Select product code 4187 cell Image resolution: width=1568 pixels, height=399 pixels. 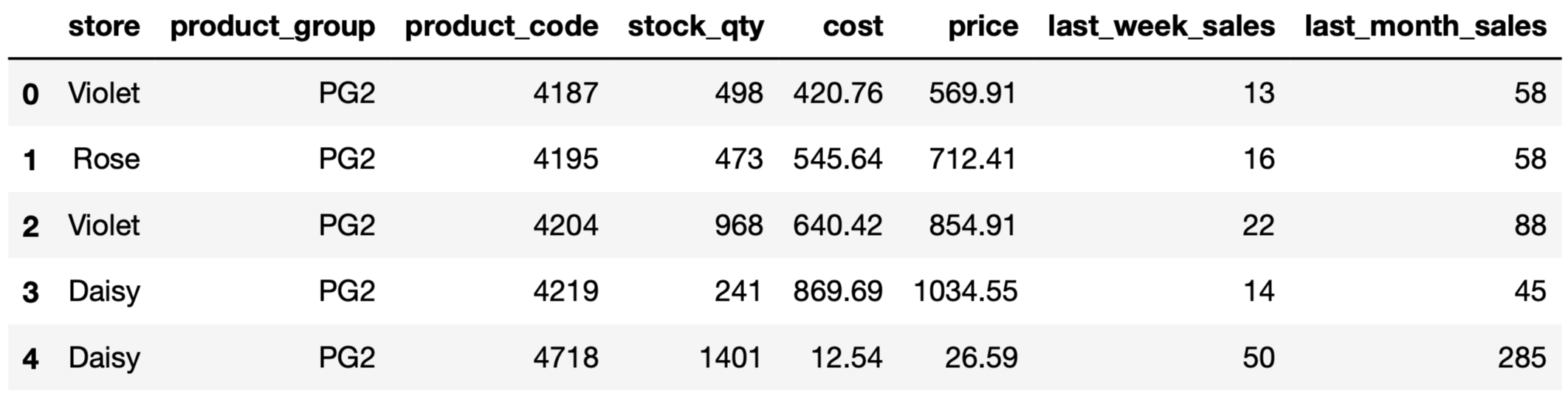(x=565, y=93)
